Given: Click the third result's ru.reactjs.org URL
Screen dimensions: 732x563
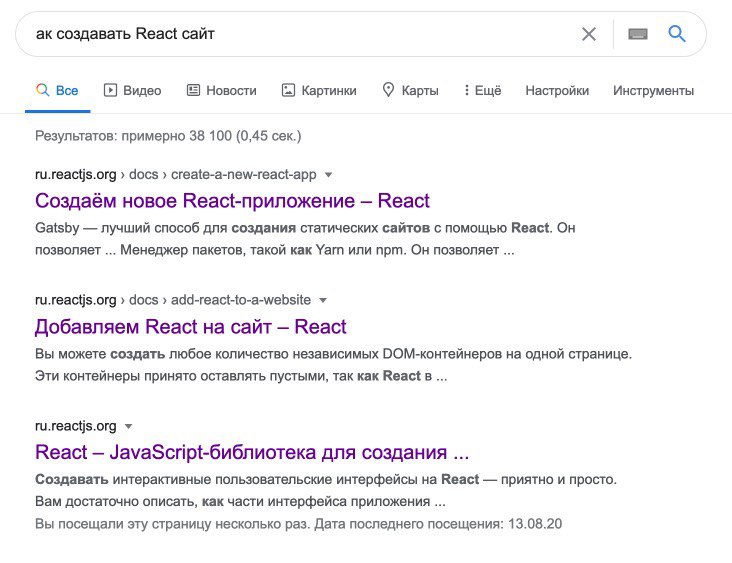Looking at the screenshot, I should tap(76, 426).
